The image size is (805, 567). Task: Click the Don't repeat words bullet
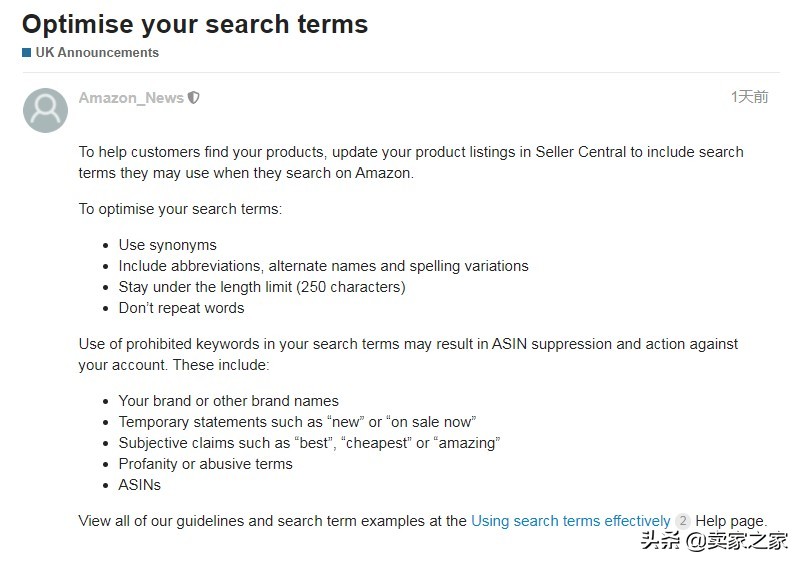click(181, 308)
